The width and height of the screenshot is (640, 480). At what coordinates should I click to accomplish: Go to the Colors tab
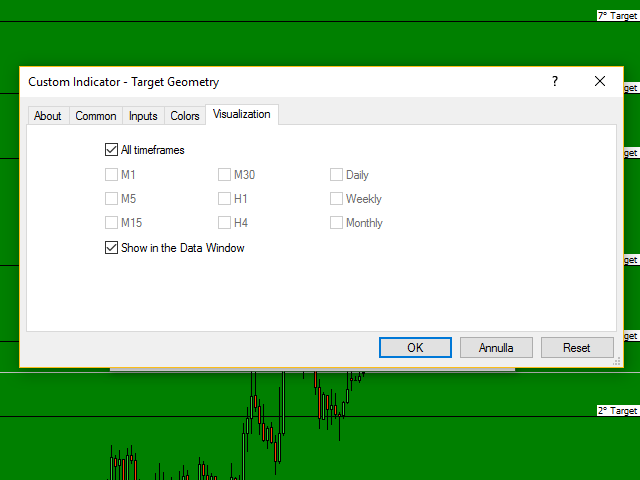(x=185, y=116)
